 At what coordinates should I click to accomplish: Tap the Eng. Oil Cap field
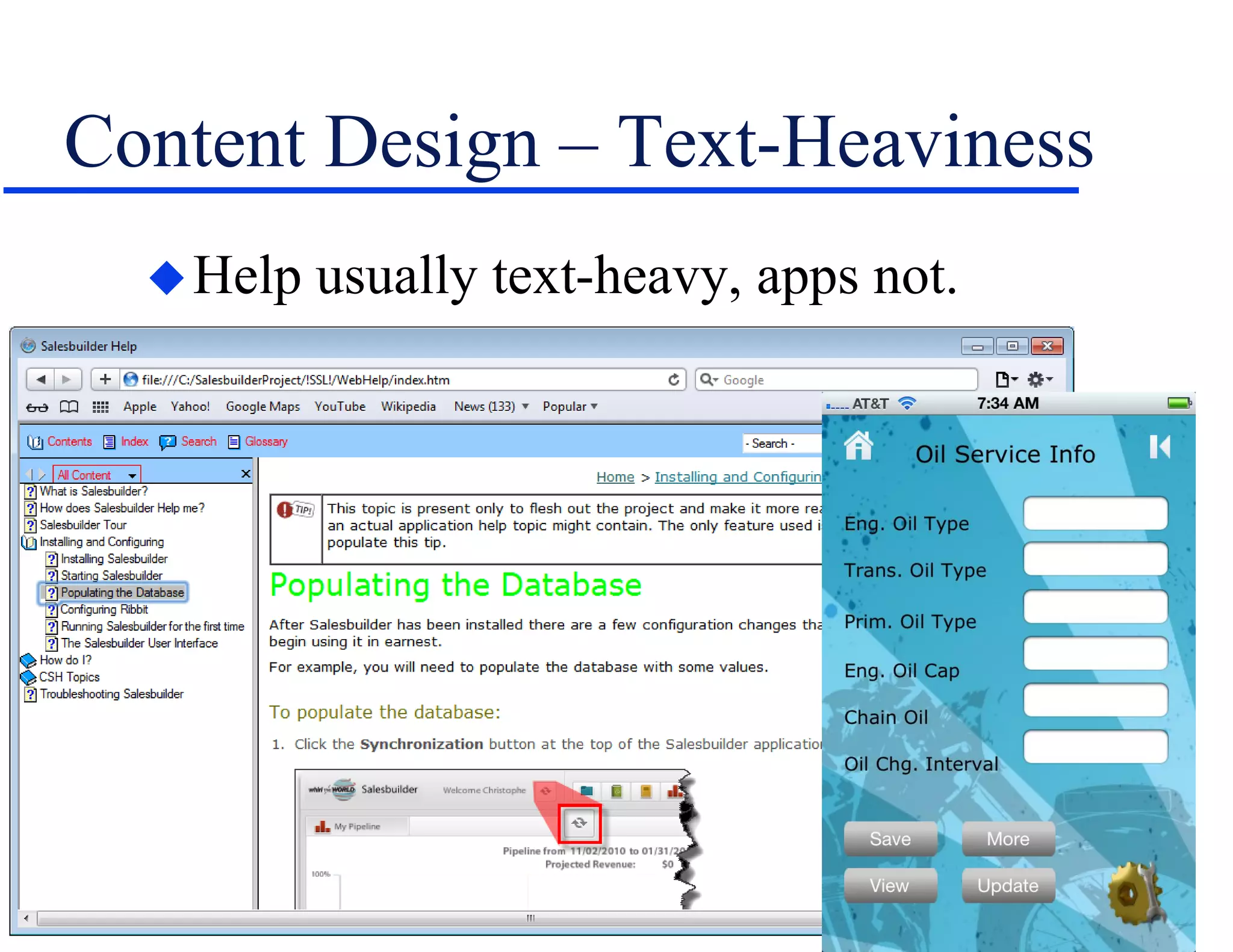1095,654
